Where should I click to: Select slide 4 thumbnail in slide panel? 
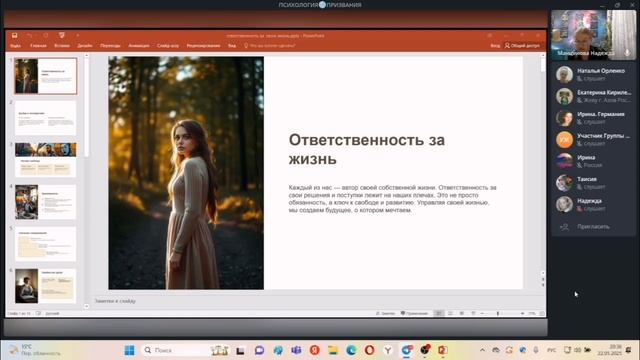[x=46, y=202]
